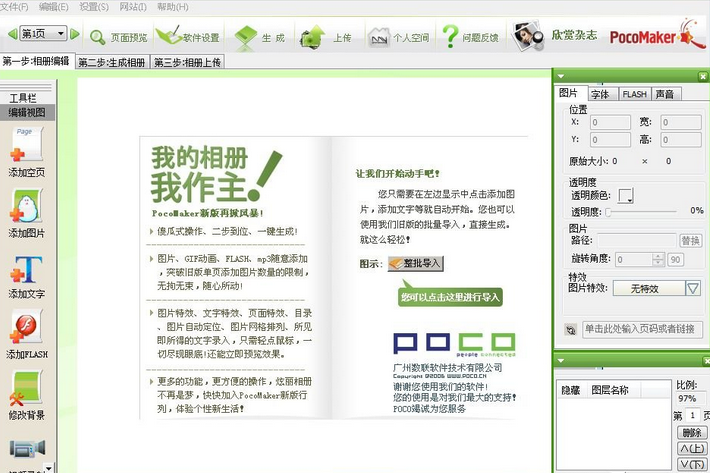Image resolution: width=710 pixels, height=473 pixels.
Task: Open 个人空间 personal space
Action: pyautogui.click(x=398, y=38)
